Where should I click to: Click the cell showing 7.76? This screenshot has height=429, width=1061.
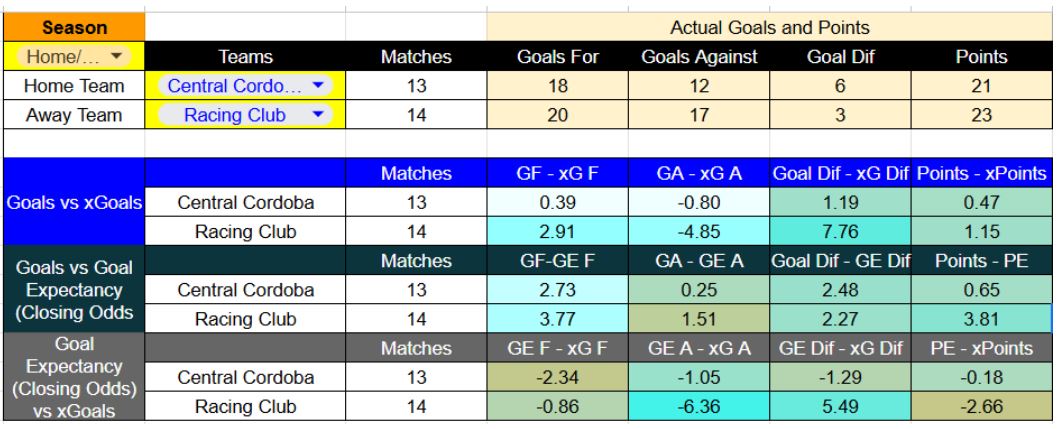click(839, 231)
